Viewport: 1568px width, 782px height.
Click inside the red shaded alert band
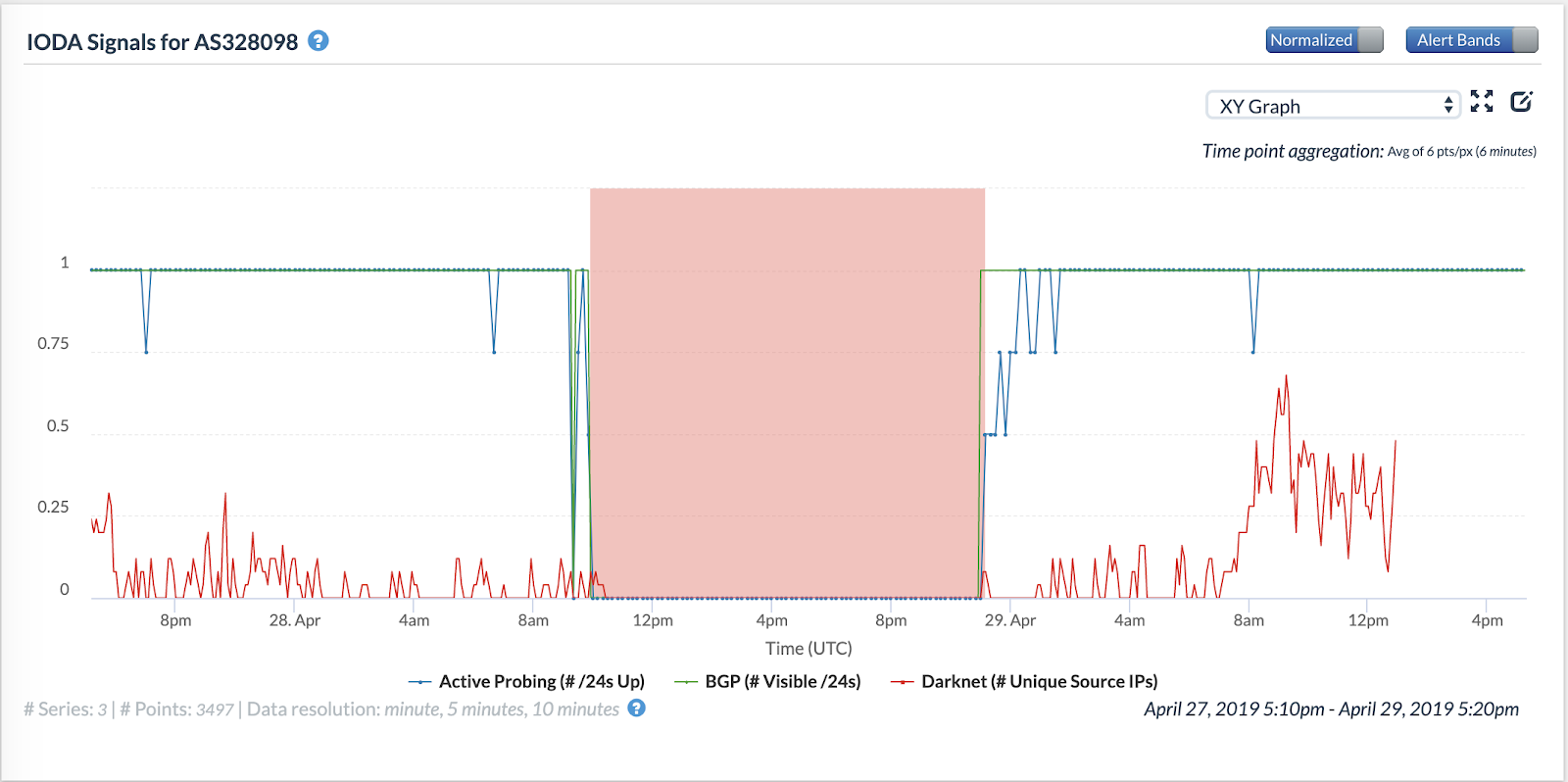[787, 392]
